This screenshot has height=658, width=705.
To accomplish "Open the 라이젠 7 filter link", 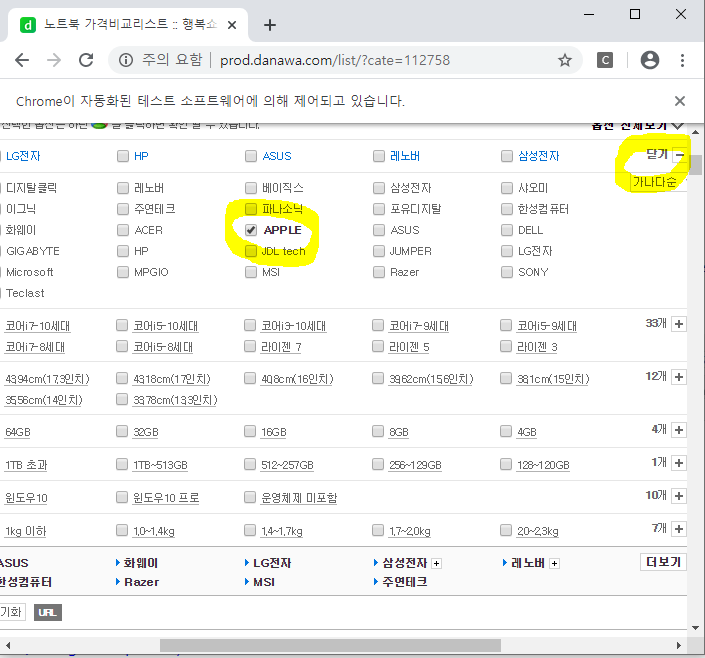I will coord(281,347).
